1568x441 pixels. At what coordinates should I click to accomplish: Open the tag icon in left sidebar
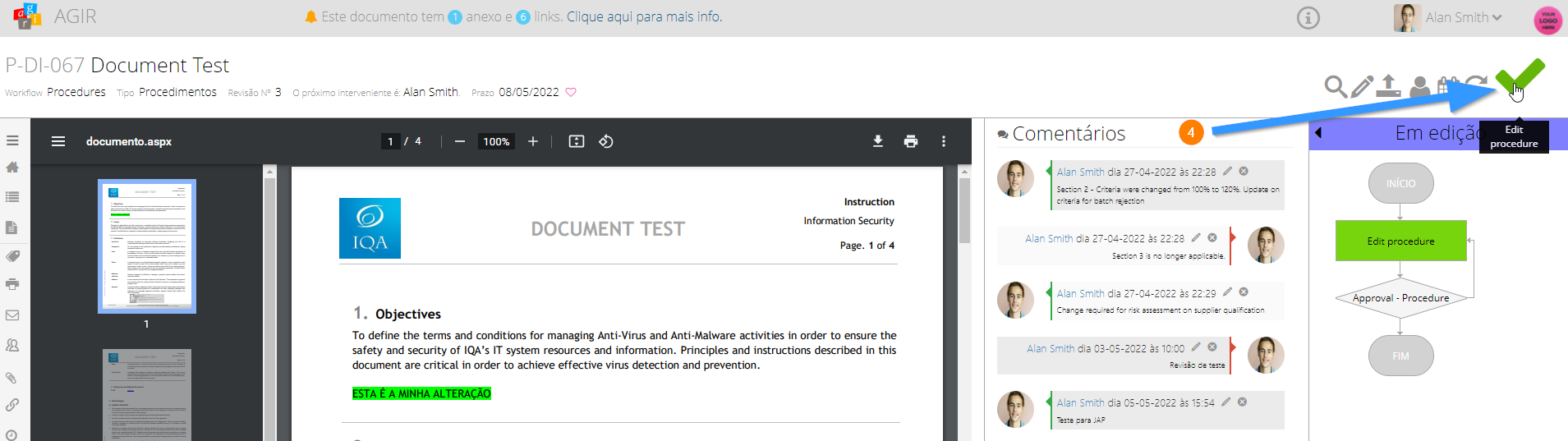[x=12, y=256]
